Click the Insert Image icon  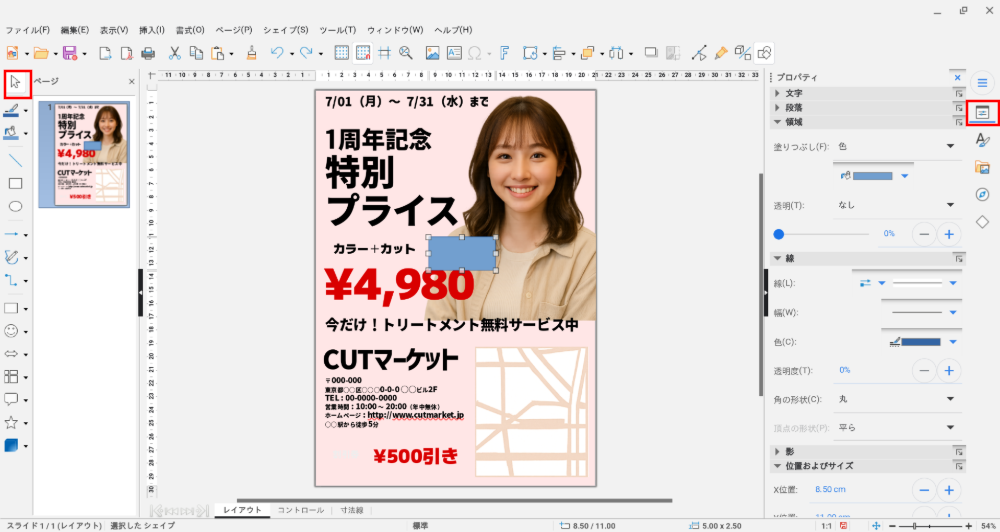432,53
